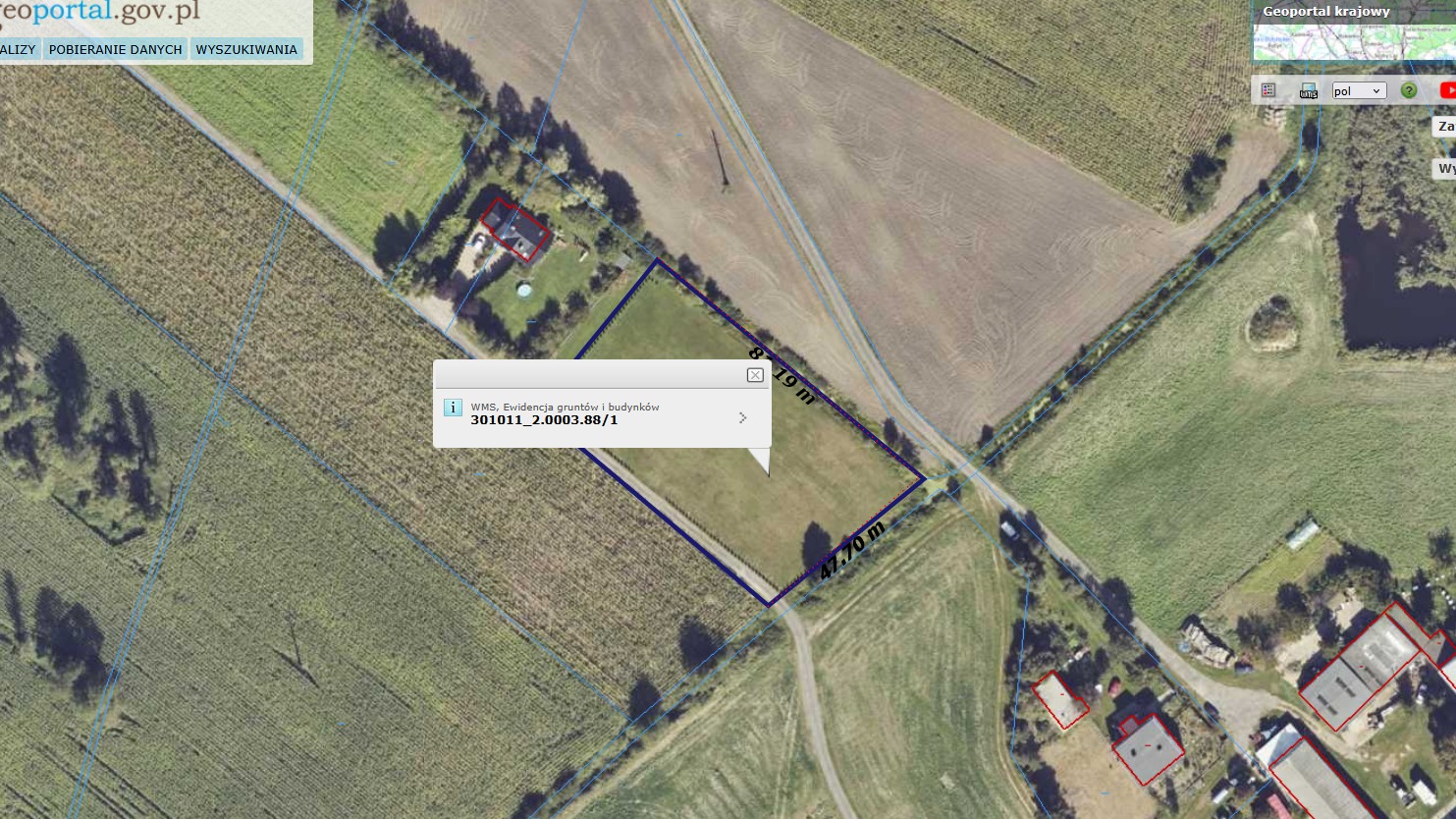Open the POBIERANIE DANYCH menu
This screenshot has width=1456, height=819.
click(x=115, y=49)
